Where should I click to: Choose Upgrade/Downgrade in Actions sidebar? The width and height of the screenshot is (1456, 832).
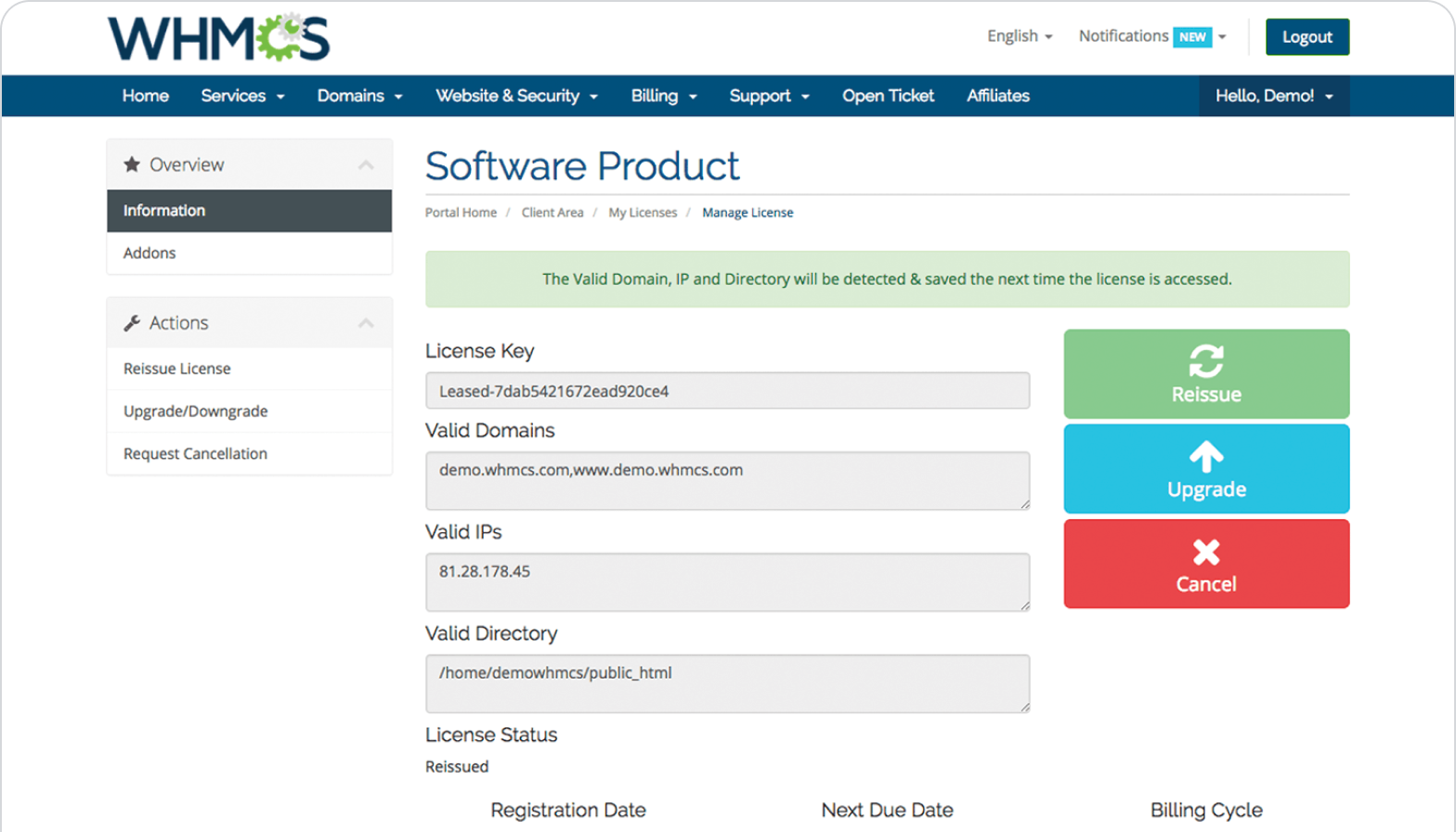(x=249, y=411)
